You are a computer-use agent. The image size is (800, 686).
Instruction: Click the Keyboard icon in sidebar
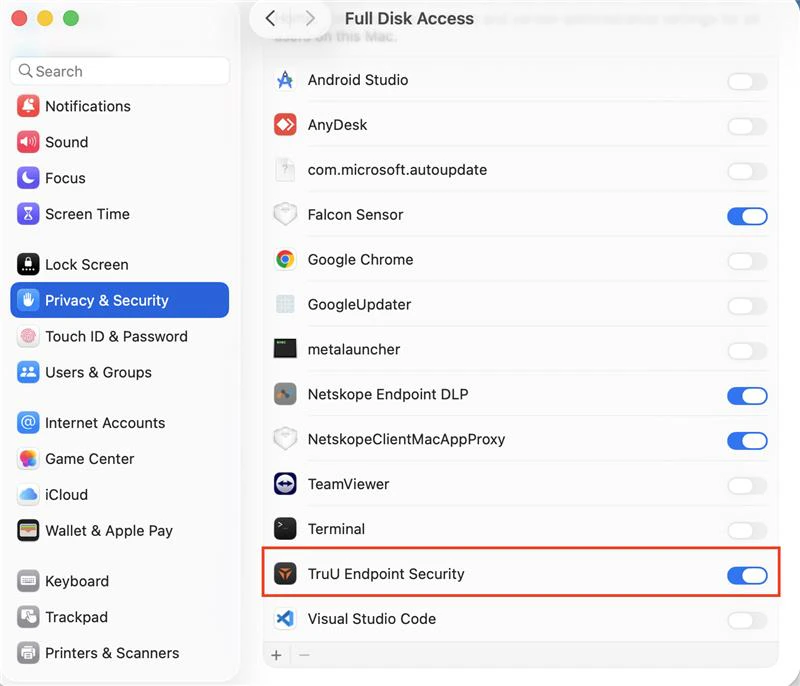click(28, 581)
